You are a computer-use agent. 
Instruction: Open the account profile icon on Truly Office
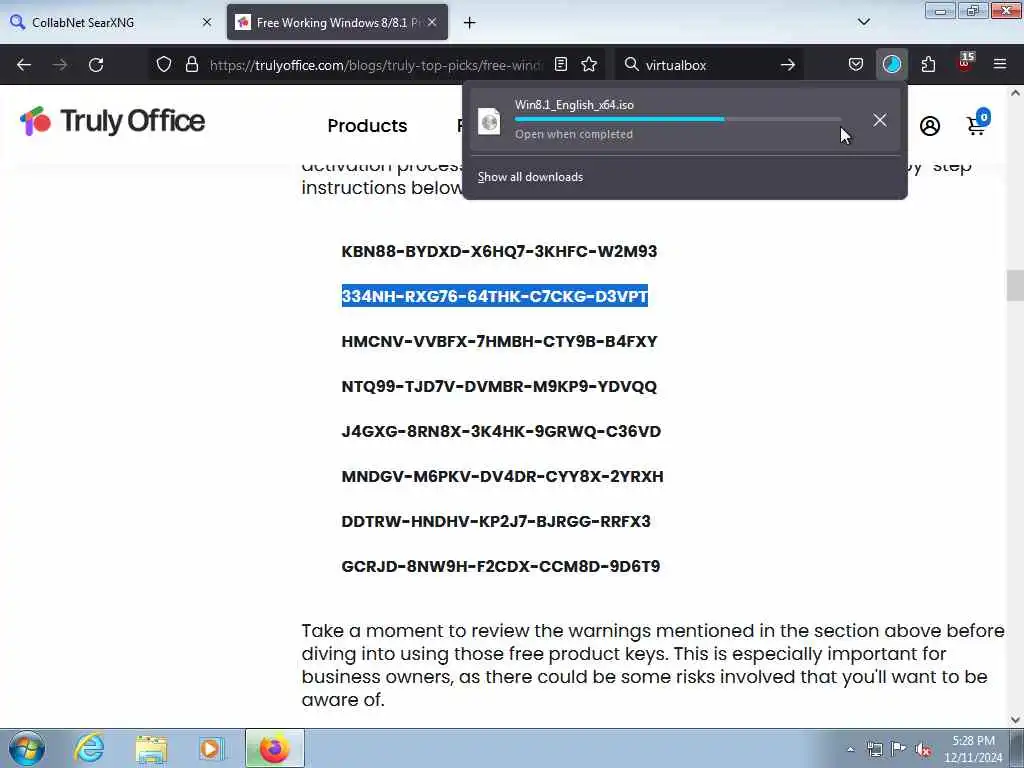930,126
